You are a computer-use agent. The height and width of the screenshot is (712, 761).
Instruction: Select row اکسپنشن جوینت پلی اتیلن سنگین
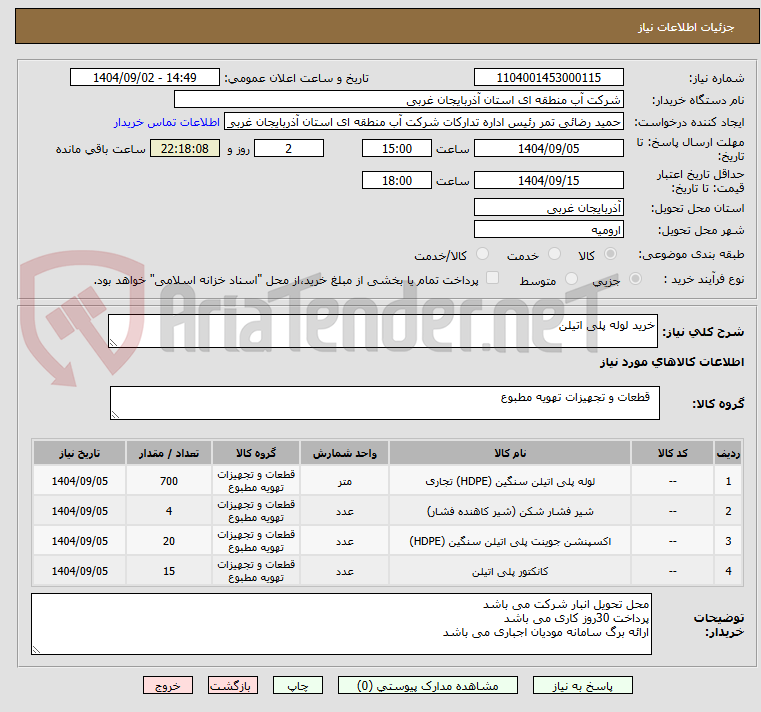coord(388,541)
